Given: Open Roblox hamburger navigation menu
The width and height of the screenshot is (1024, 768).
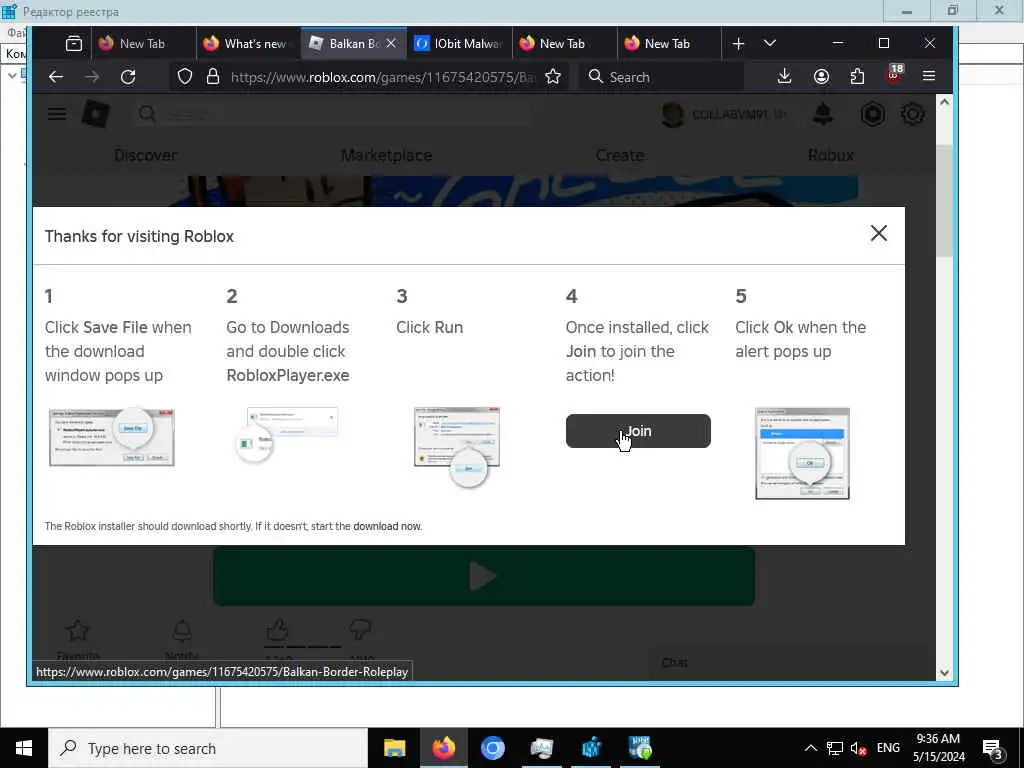Looking at the screenshot, I should (x=57, y=114).
